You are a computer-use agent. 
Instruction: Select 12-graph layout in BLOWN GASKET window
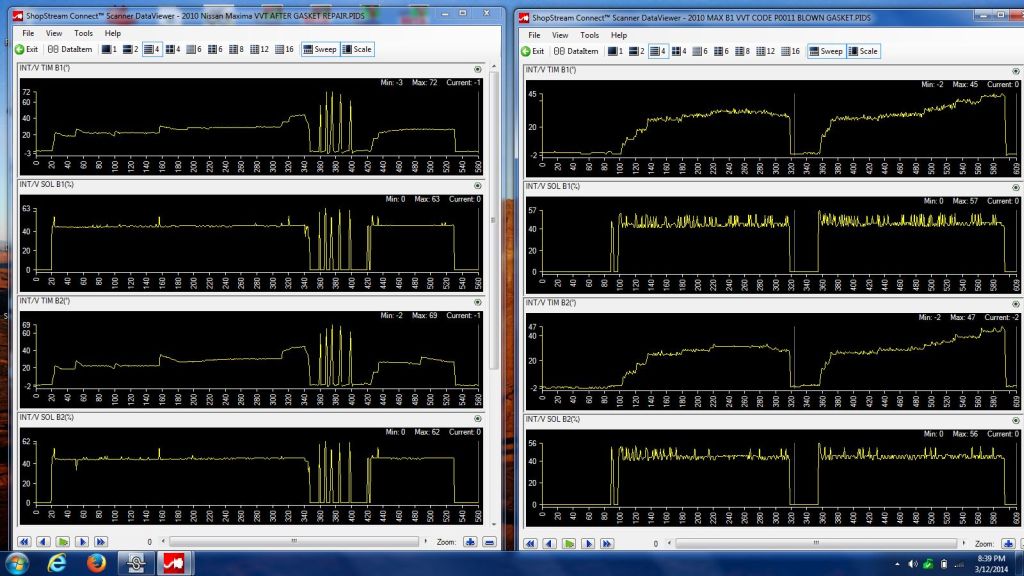[x=765, y=51]
